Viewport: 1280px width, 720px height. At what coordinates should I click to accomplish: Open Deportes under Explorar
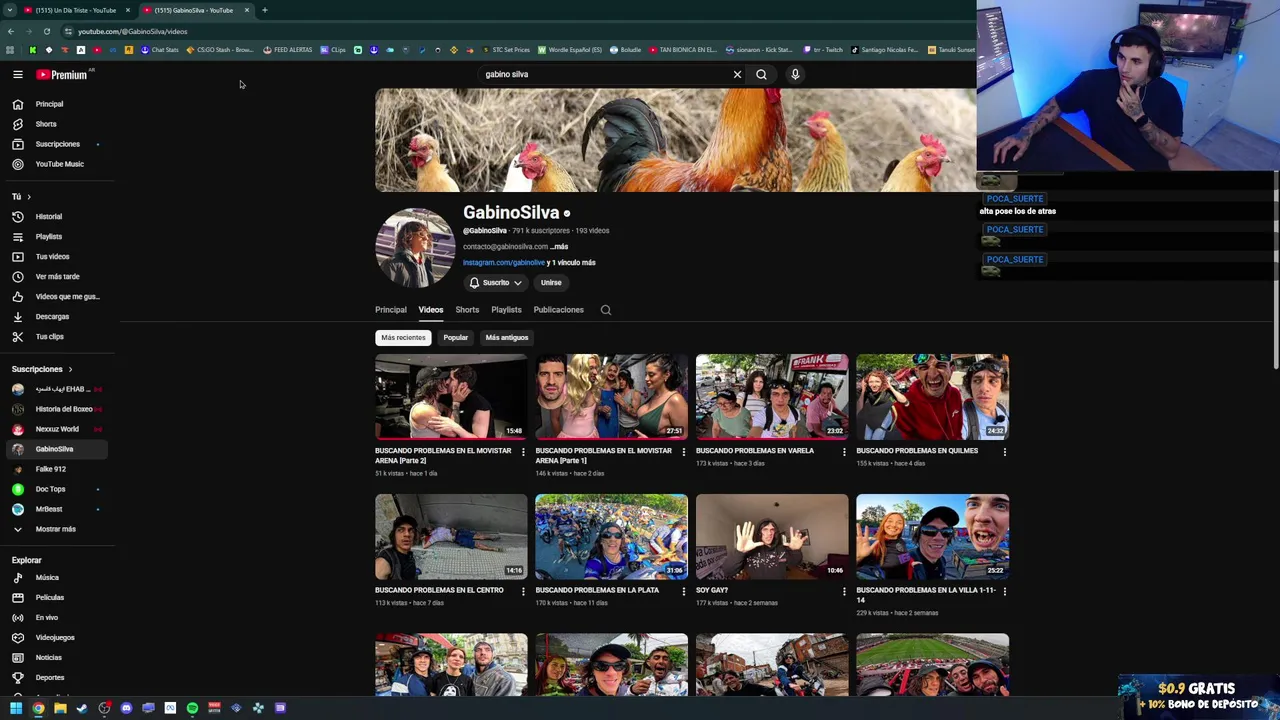click(x=56, y=678)
